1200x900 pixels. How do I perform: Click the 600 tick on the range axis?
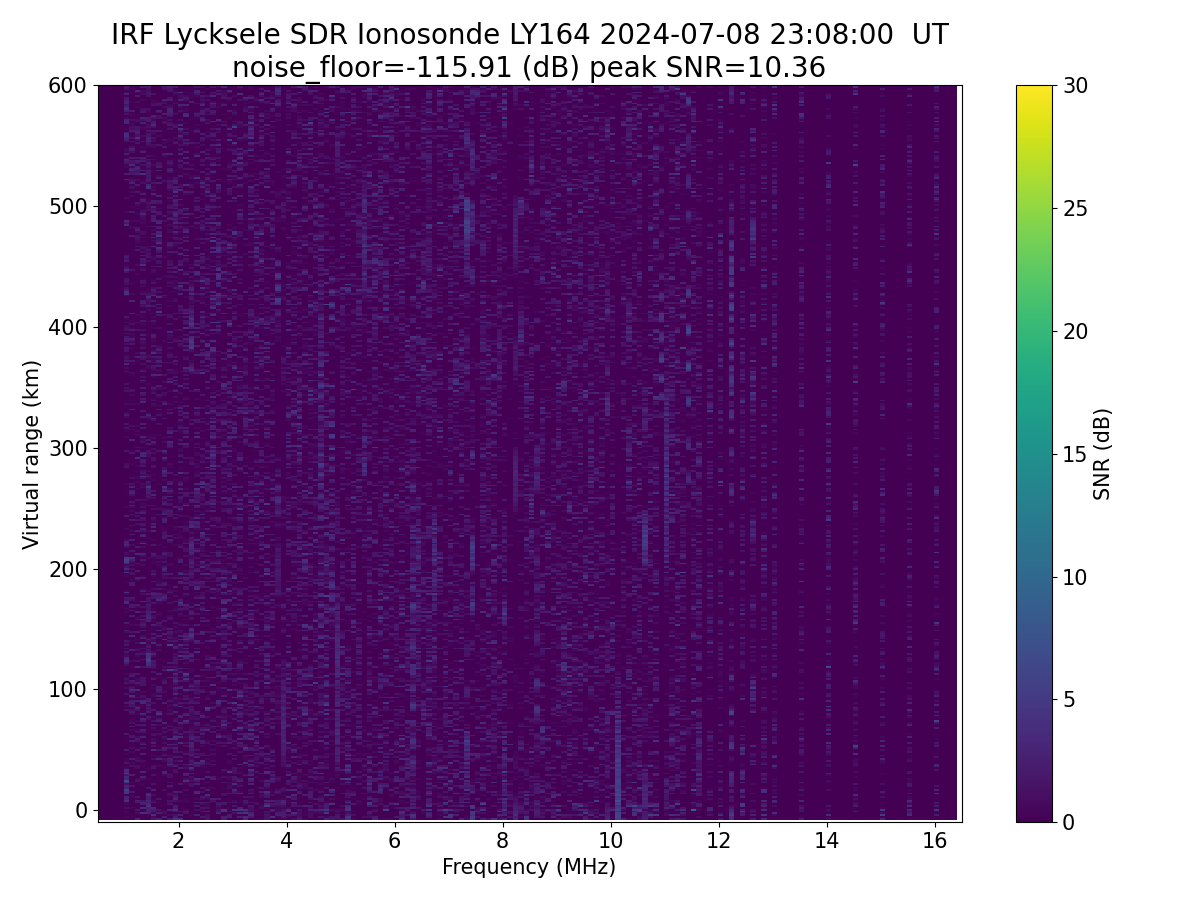tap(68, 86)
